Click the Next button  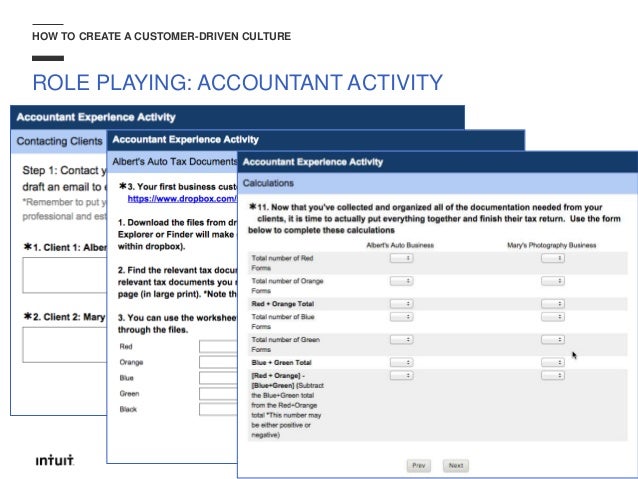coord(456,466)
